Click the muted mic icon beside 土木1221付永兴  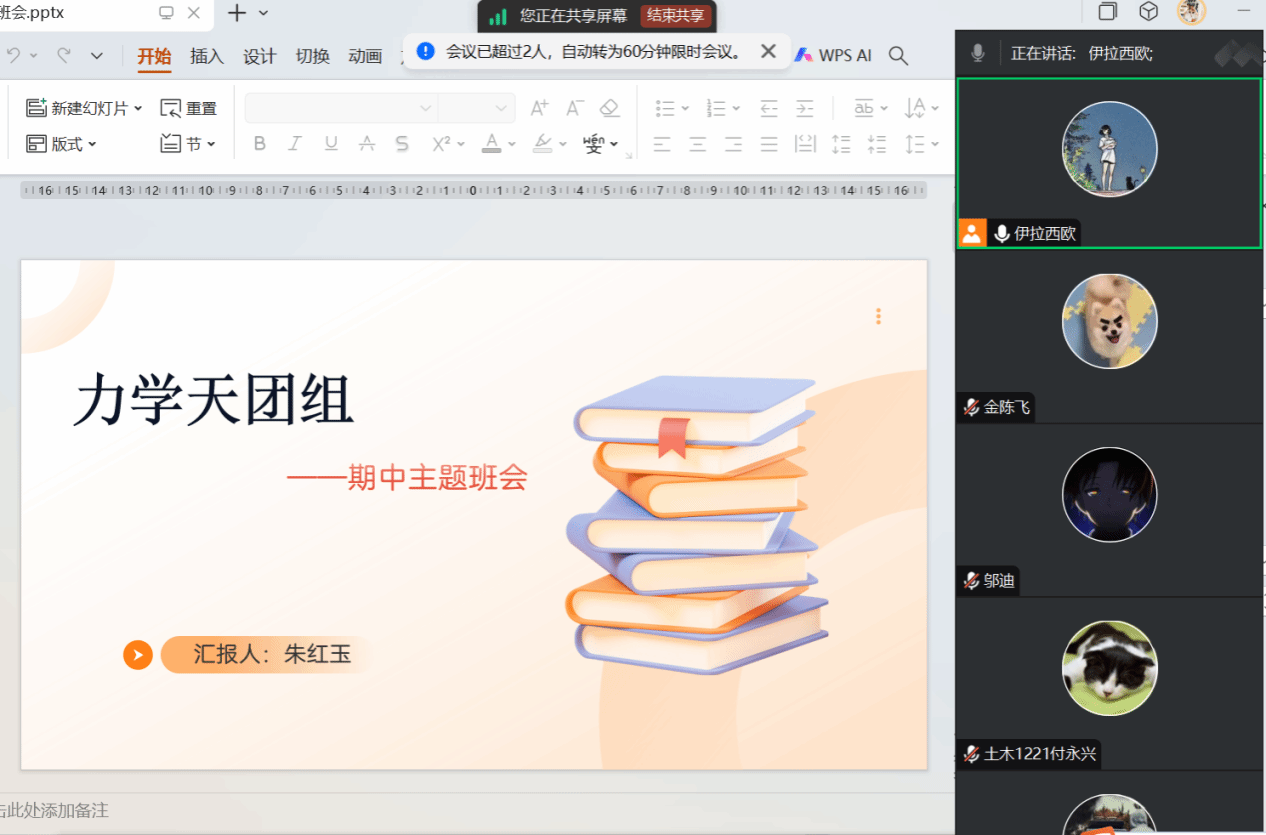click(971, 754)
